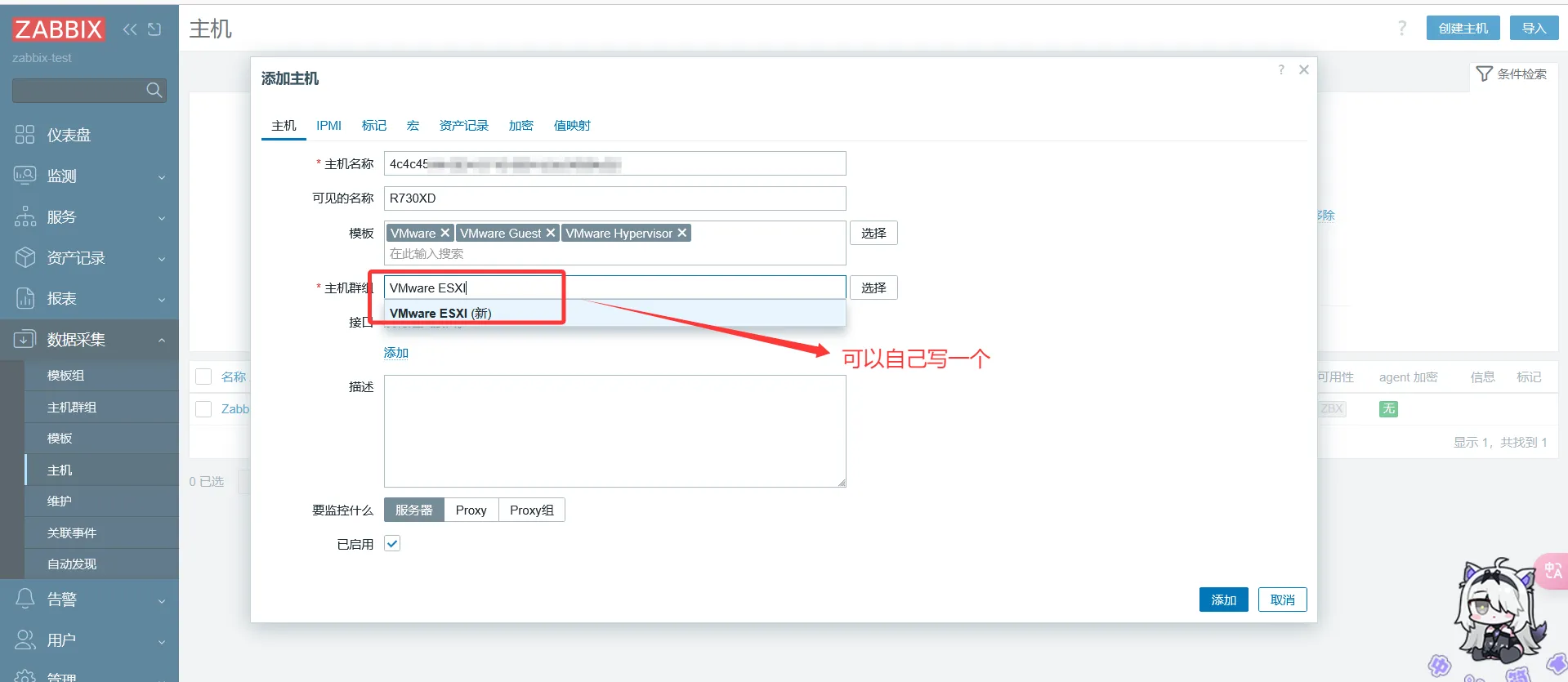Toggle the 已启用 checkbox
This screenshot has height=682, width=1568.
tap(392, 544)
